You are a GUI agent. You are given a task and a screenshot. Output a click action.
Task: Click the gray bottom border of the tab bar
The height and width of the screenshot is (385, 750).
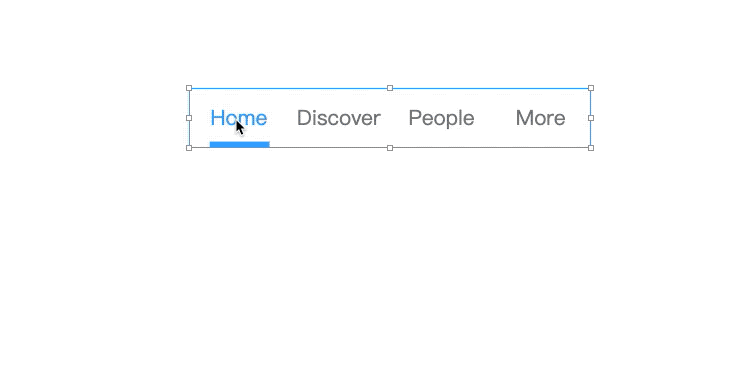[330, 147]
